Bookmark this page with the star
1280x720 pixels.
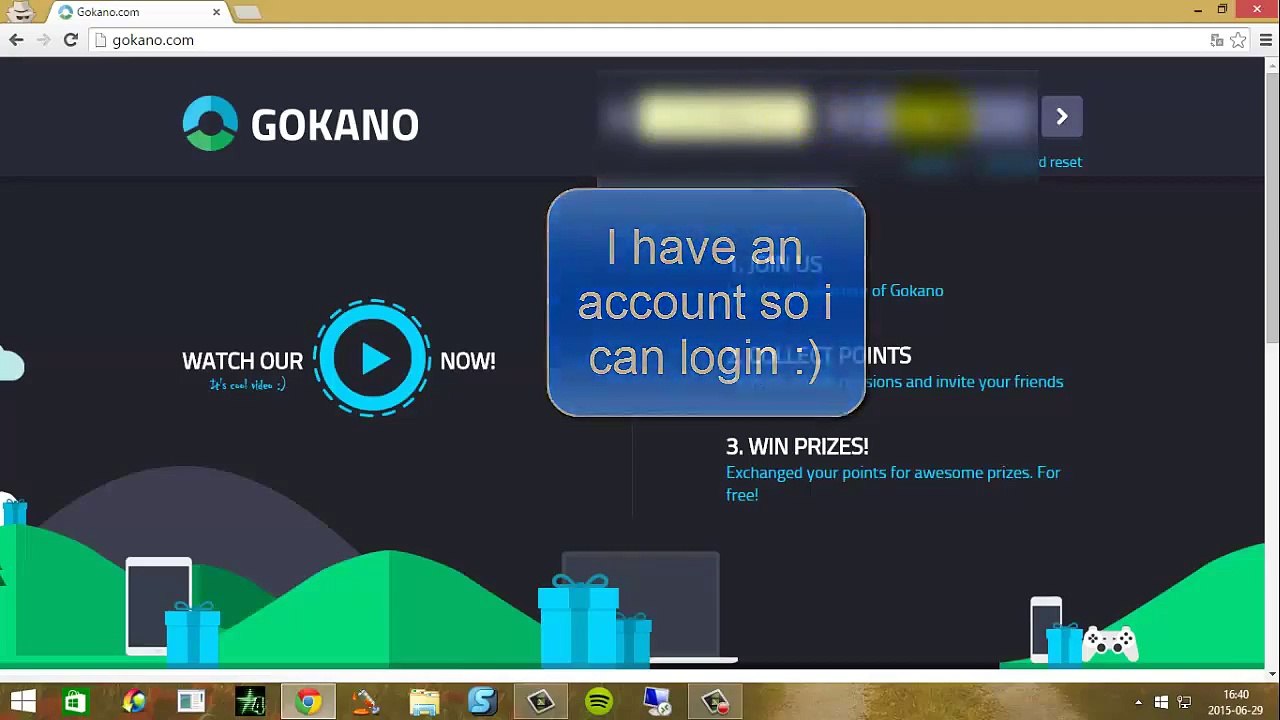point(1238,40)
